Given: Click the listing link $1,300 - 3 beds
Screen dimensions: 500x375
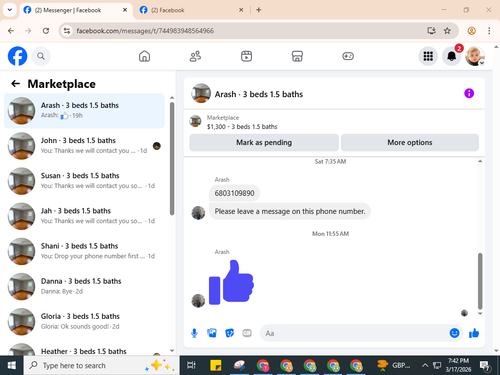Looking at the screenshot, I should [x=242, y=127].
